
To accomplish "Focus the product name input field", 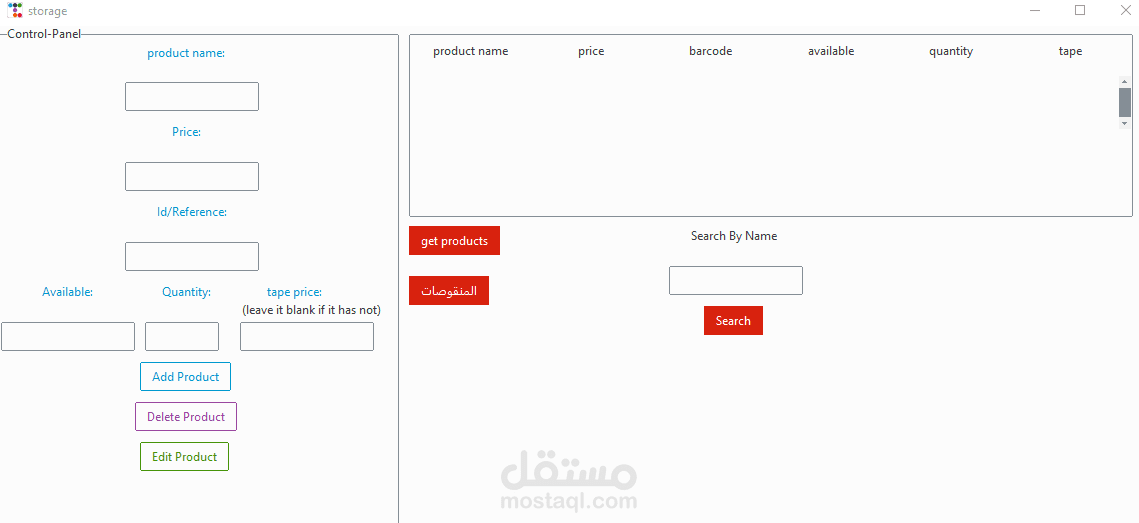I will point(192,97).
